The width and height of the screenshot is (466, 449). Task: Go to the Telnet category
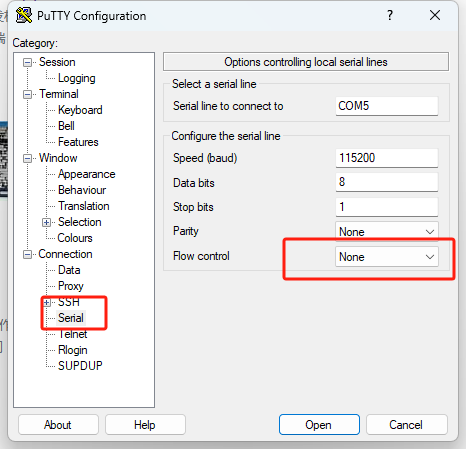coord(73,334)
